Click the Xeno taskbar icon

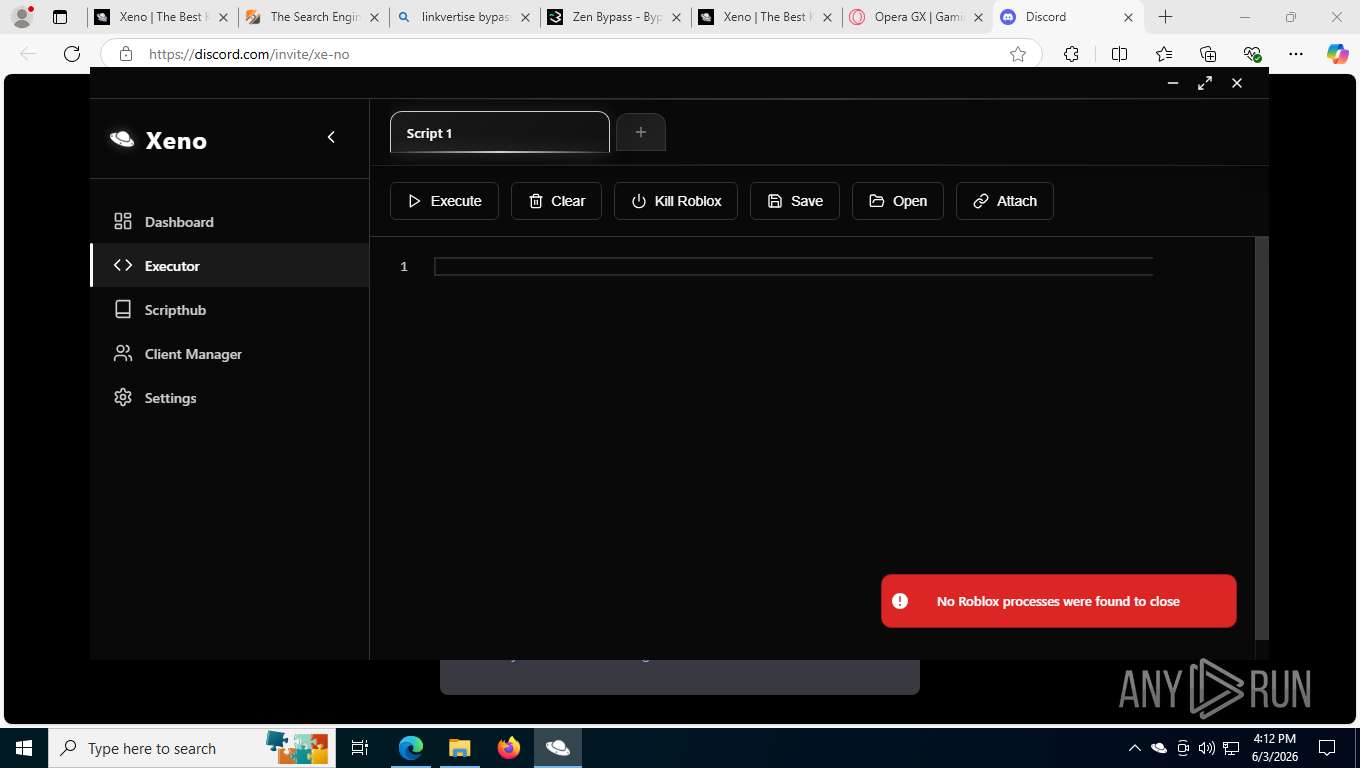(557, 748)
